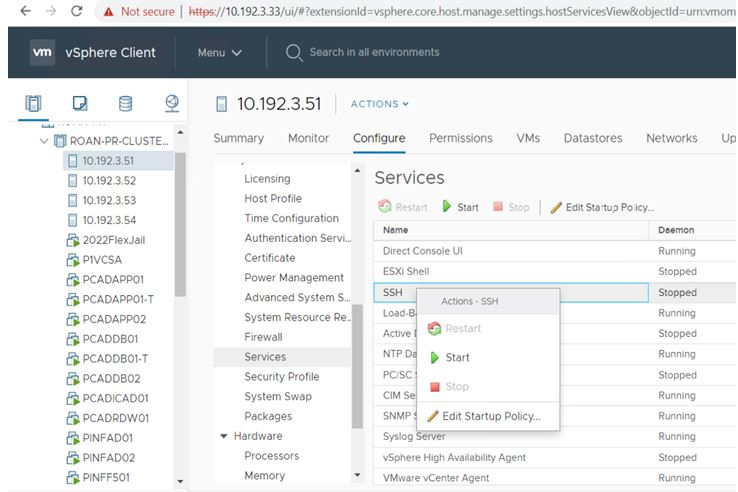Click the VM icon next to 2022FlexJail

click(x=72, y=240)
